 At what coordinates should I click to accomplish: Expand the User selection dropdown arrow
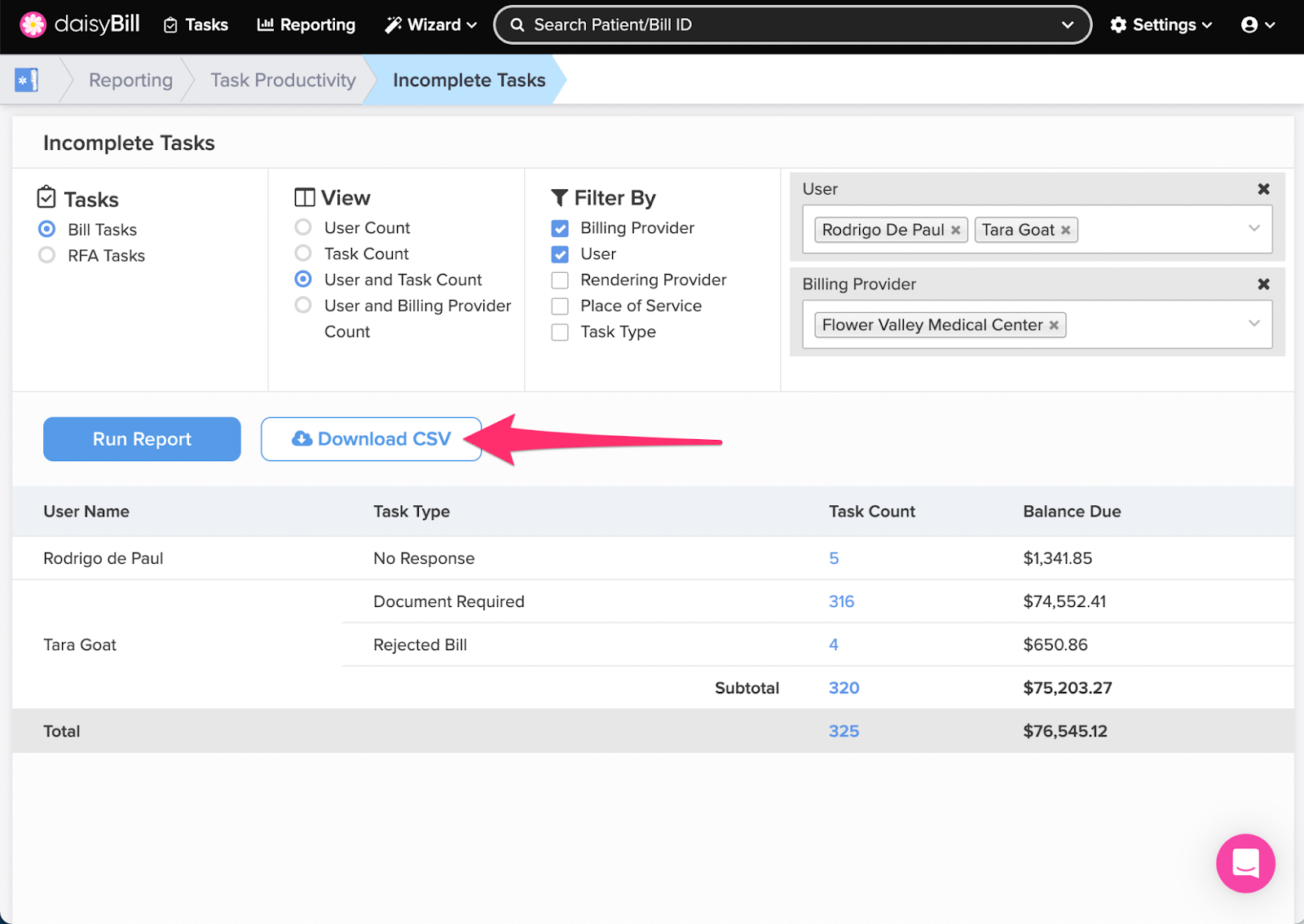tap(1253, 229)
